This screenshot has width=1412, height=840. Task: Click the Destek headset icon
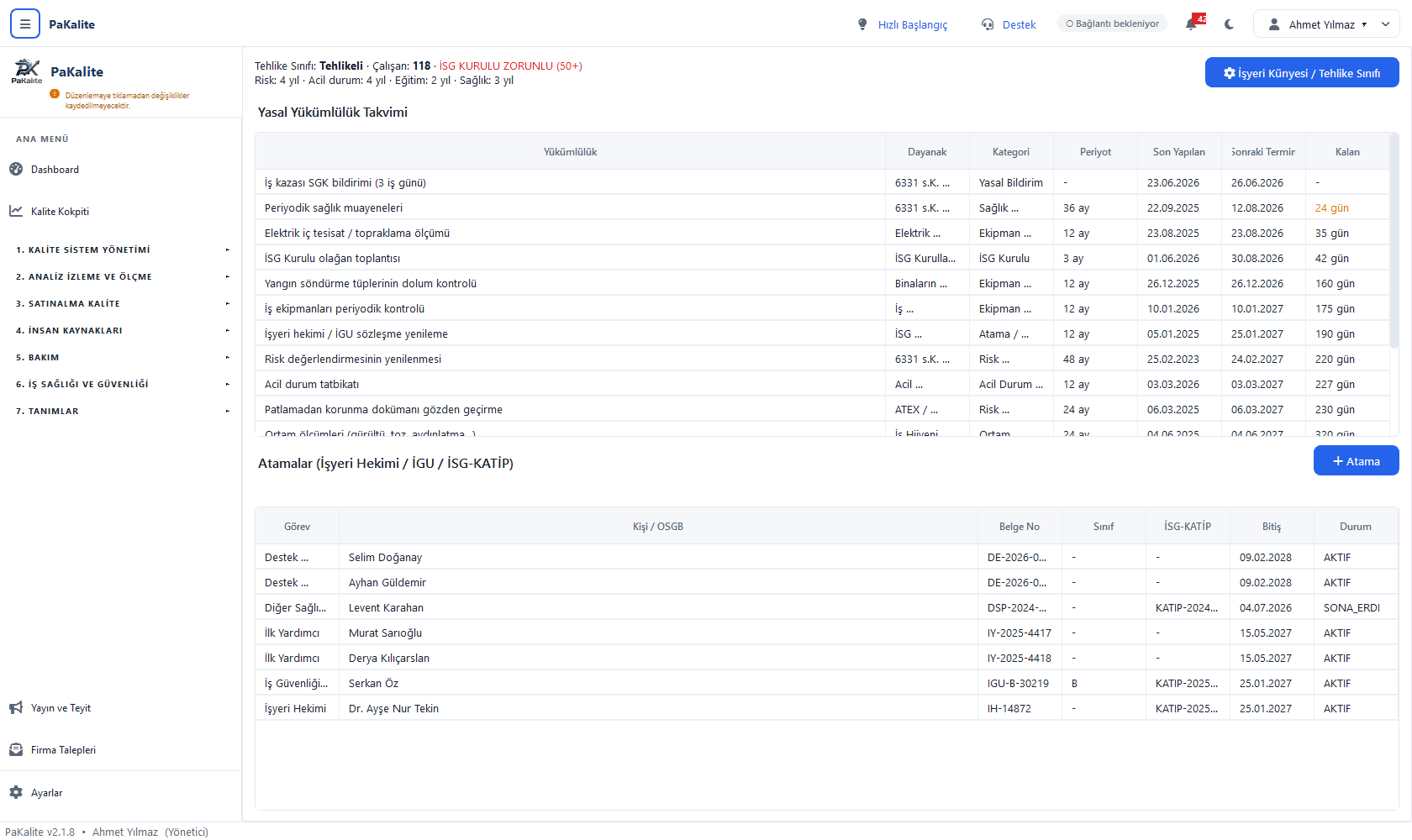tap(988, 24)
